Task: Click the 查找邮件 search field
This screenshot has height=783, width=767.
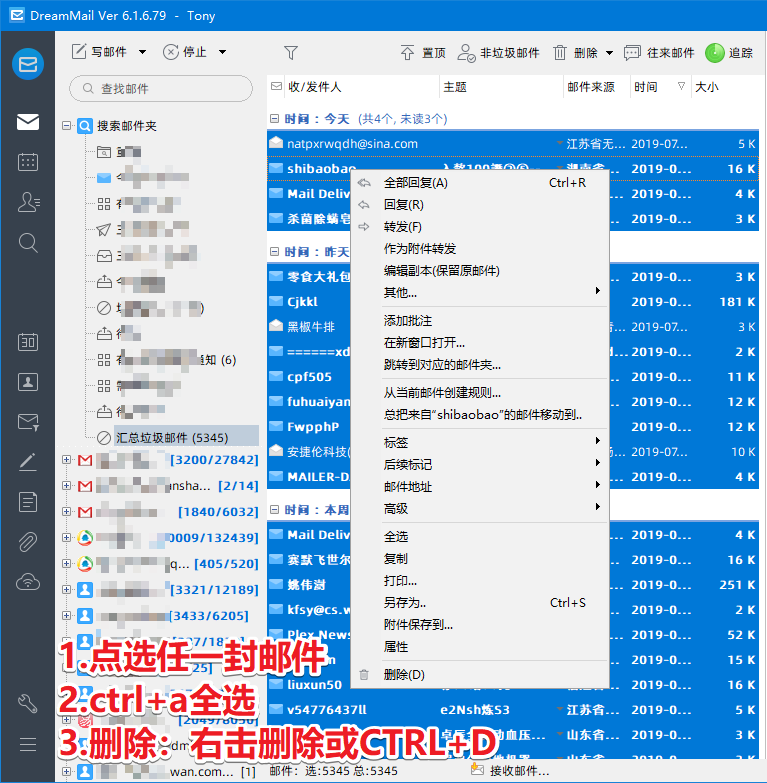Action: 161,88
